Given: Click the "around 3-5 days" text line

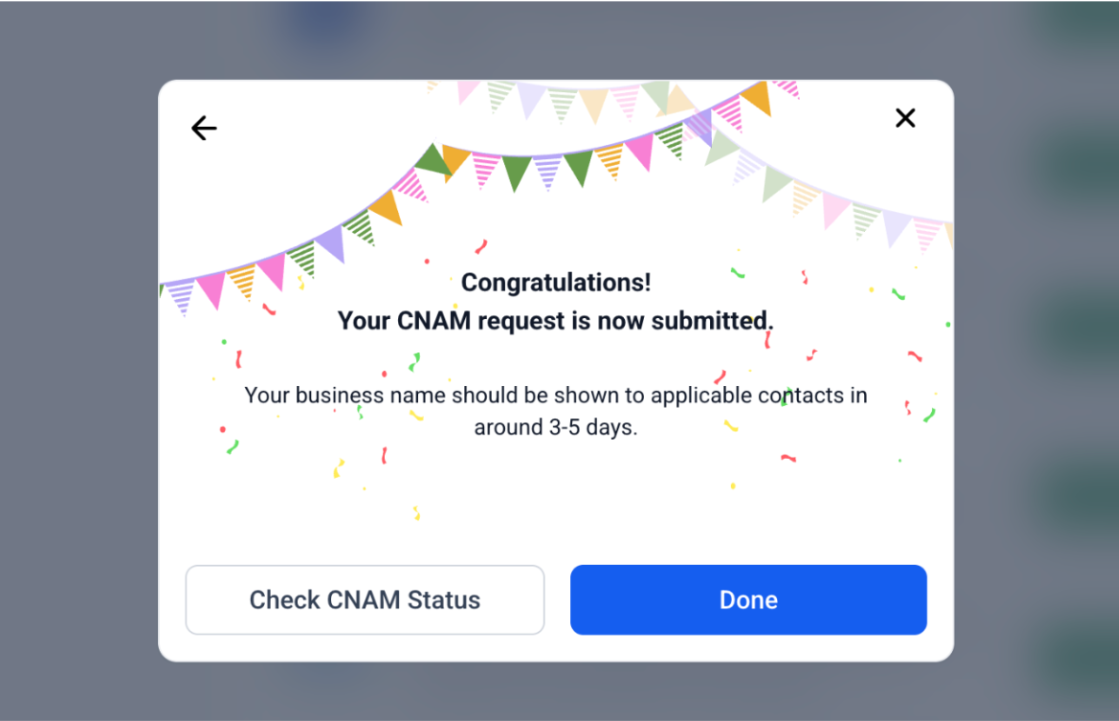Looking at the screenshot, I should (x=555, y=427).
